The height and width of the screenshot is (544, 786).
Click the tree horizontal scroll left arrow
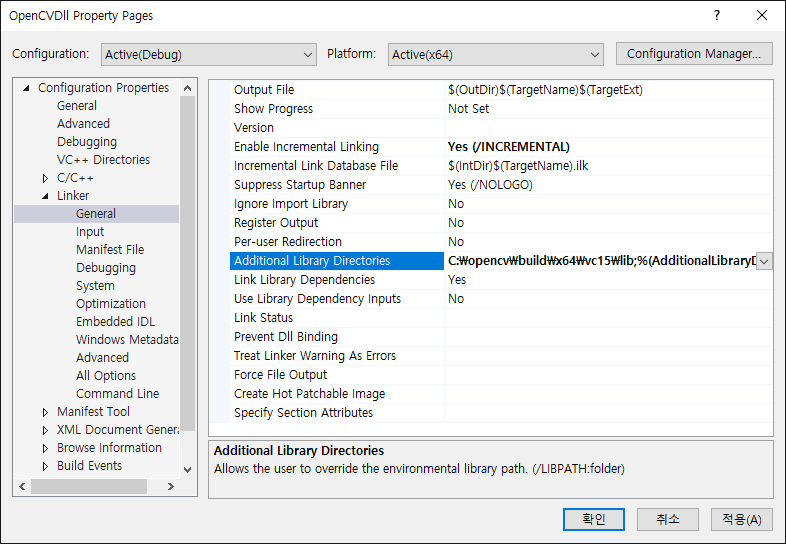click(x=22, y=486)
